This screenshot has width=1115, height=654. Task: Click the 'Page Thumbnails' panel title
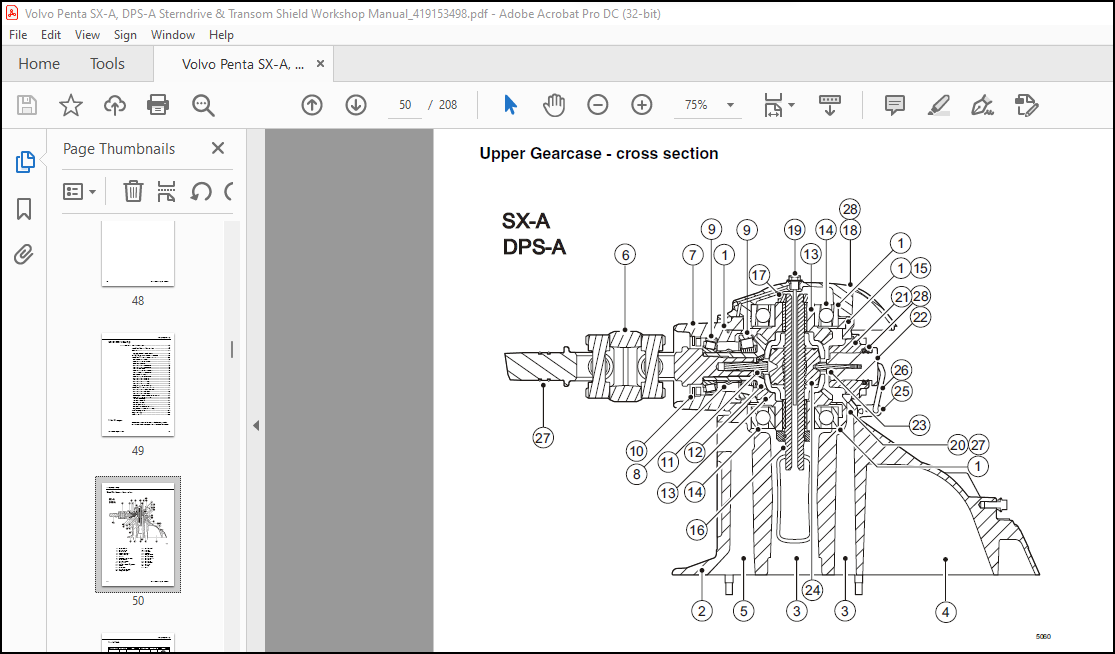pos(119,149)
